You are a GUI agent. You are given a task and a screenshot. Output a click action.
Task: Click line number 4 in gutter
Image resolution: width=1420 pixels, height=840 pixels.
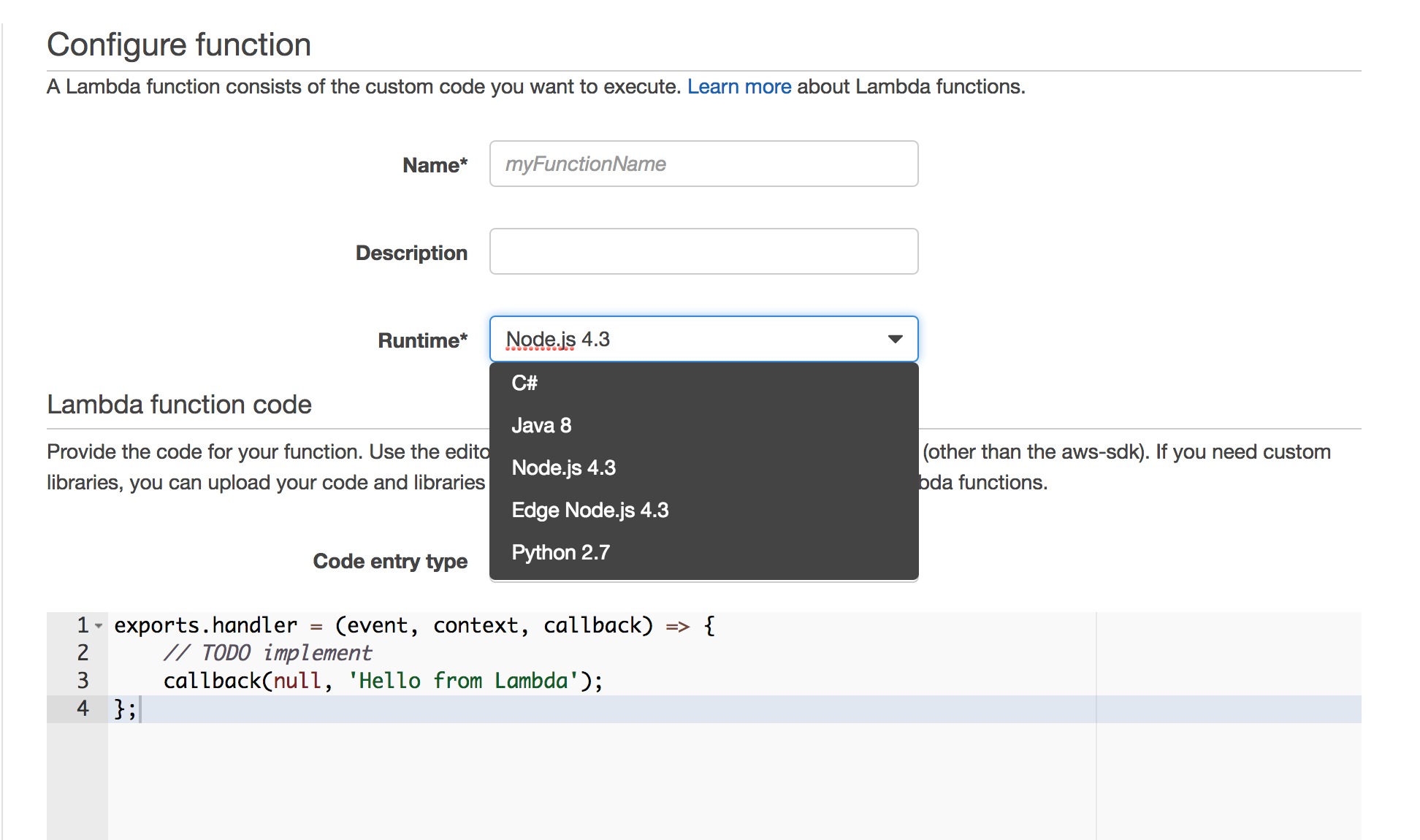click(x=83, y=709)
